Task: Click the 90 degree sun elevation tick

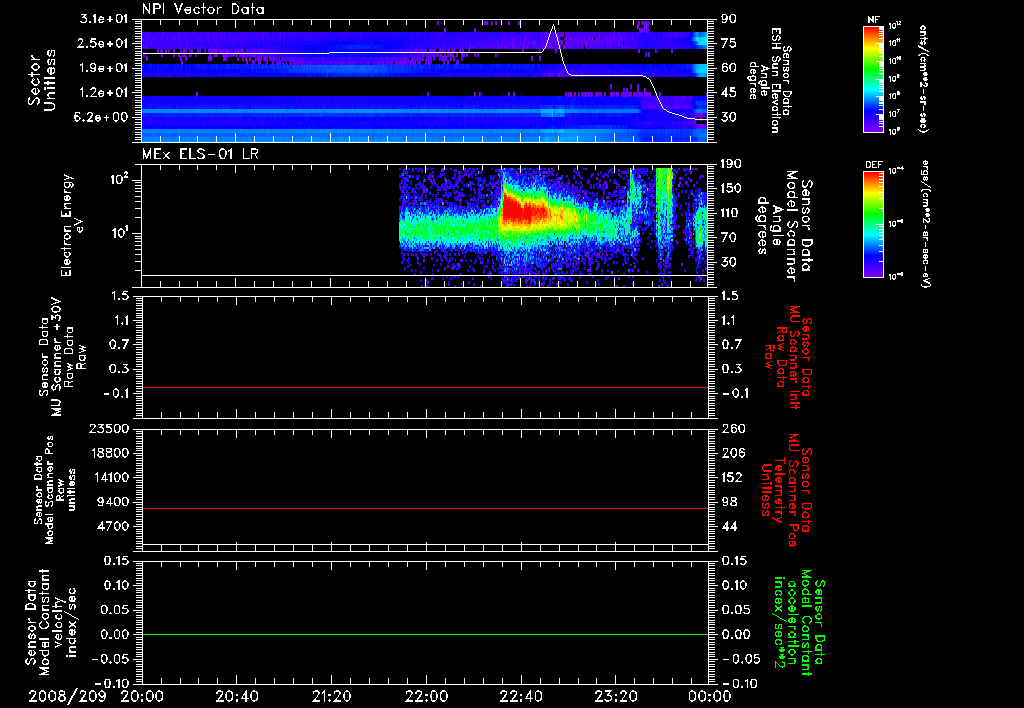Action: (729, 19)
